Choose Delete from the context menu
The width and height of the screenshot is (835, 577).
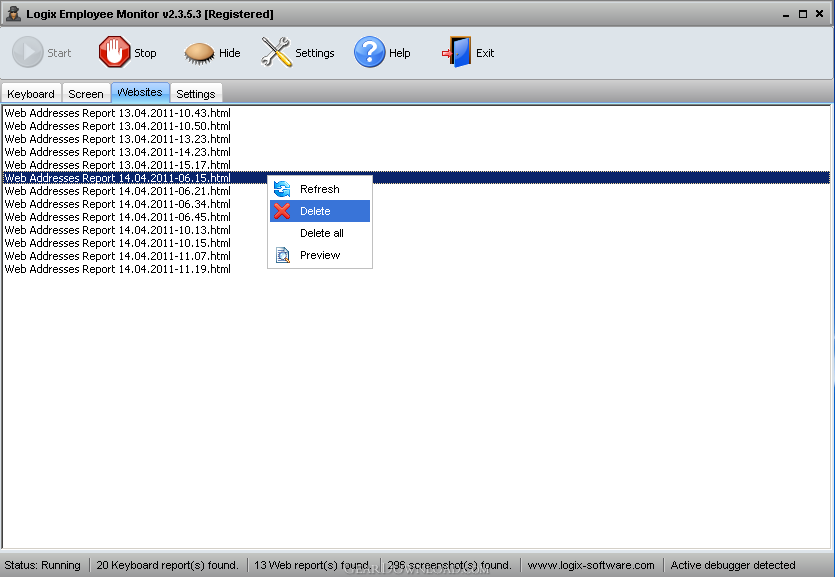coord(320,211)
